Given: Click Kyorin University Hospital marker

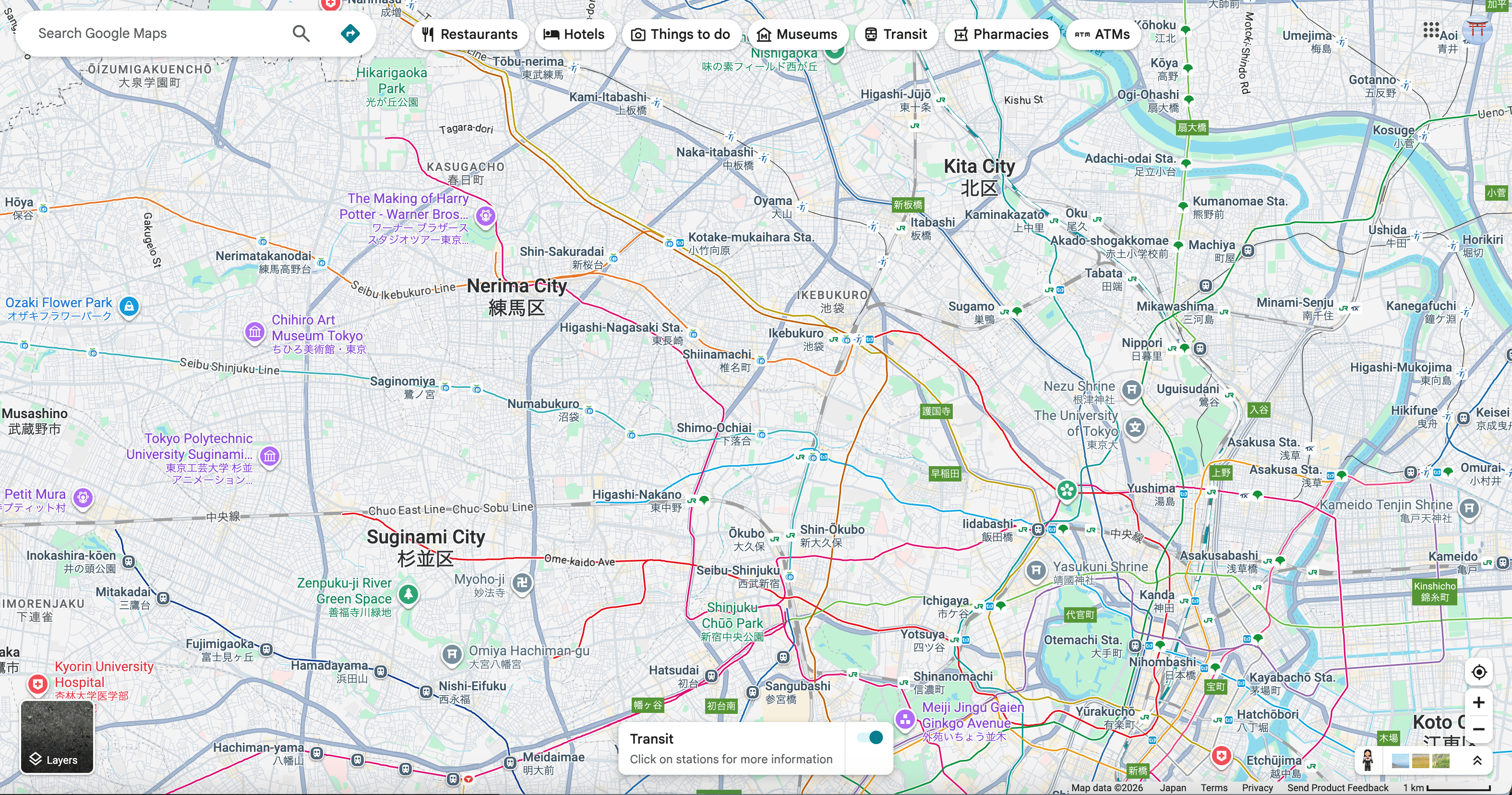Looking at the screenshot, I should (x=37, y=685).
